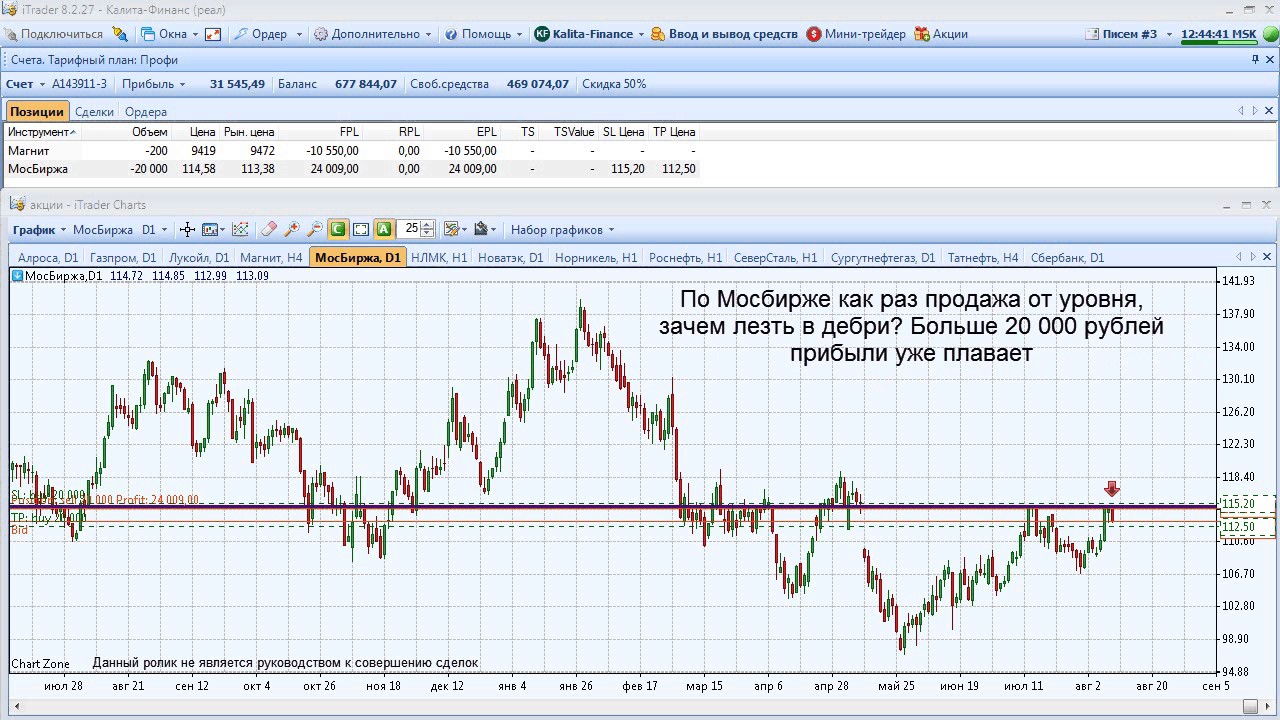Screen dimensions: 1280x720
Task: Click the fullscreen red arrows icon
Action: (213, 34)
